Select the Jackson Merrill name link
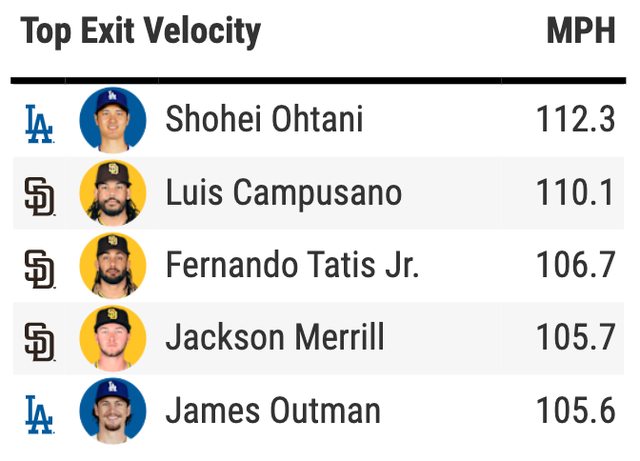This screenshot has width=640, height=461. pyautogui.click(x=275, y=340)
